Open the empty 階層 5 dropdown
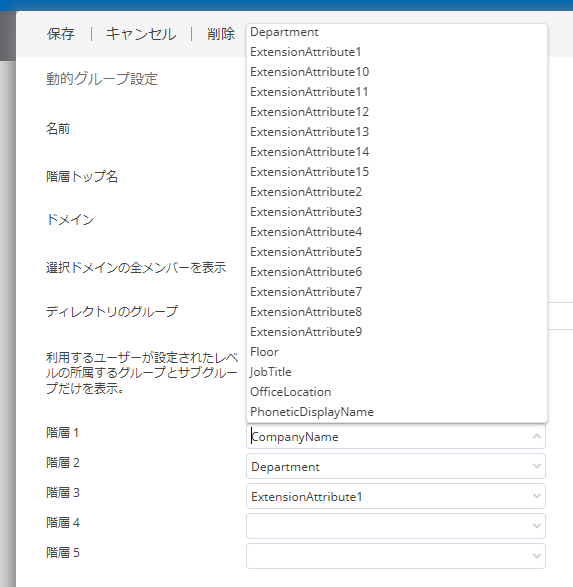The image size is (573, 587). pos(396,556)
